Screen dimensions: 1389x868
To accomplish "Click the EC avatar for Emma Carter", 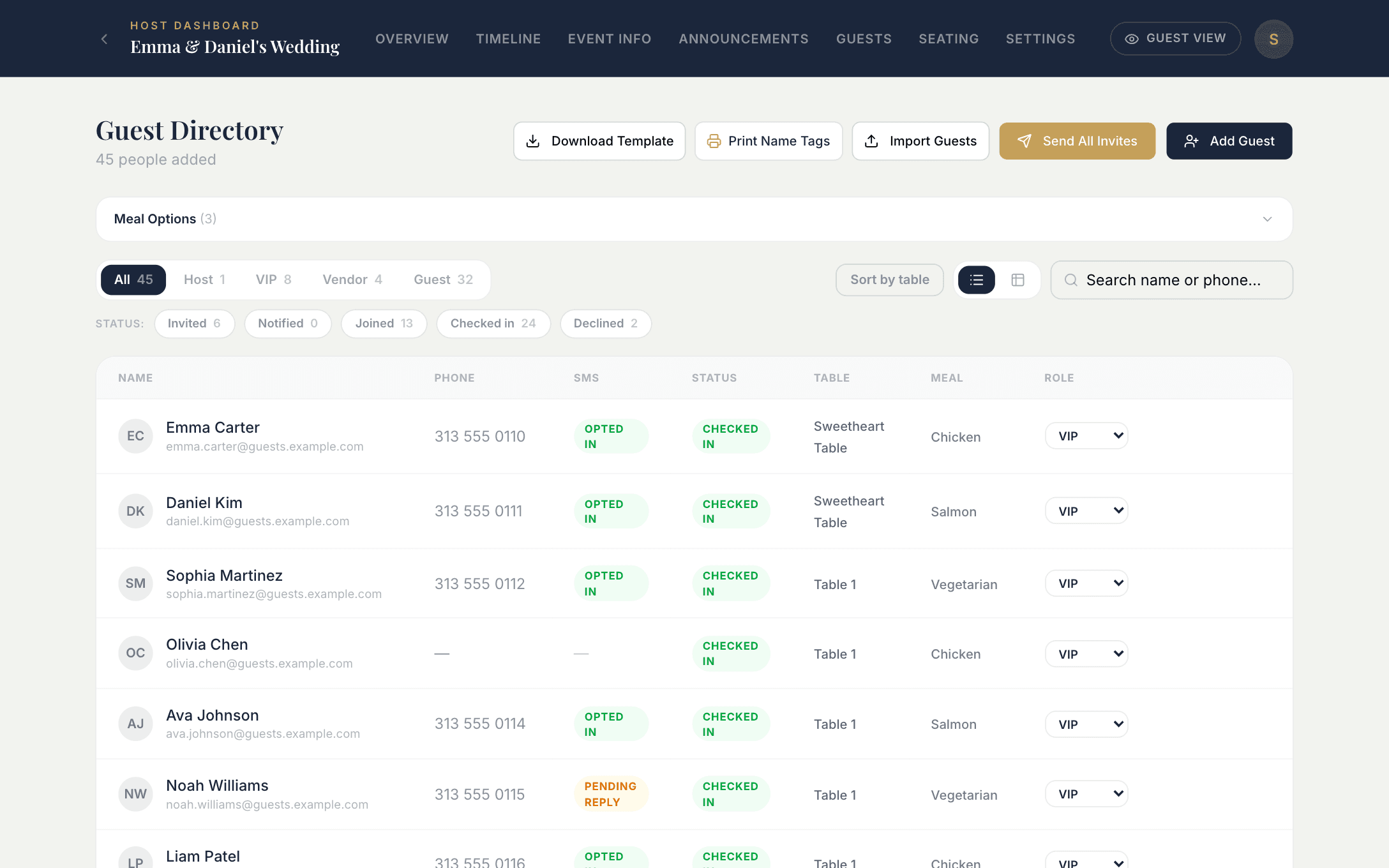I will click(135, 436).
